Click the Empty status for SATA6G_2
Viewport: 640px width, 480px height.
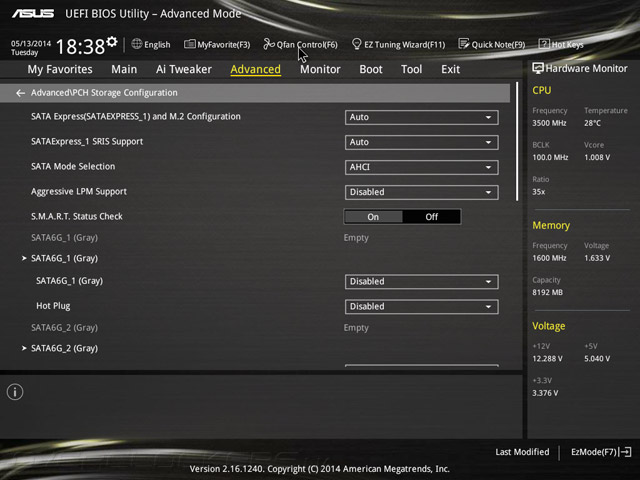(x=356, y=328)
